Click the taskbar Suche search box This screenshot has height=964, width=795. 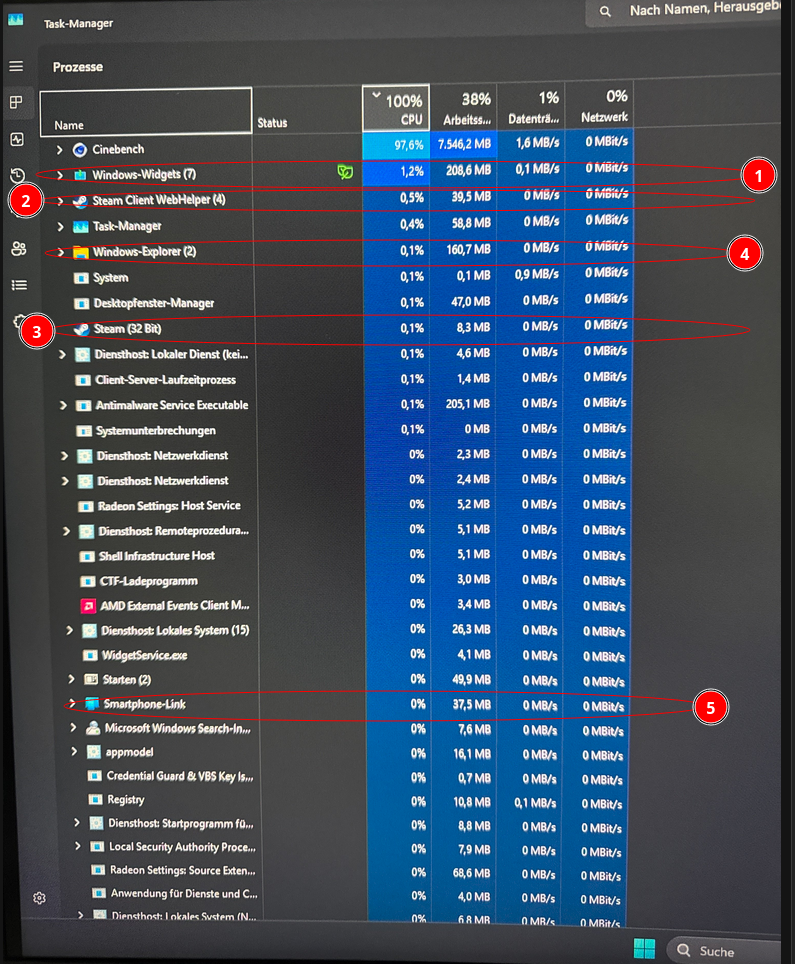[x=724, y=950]
